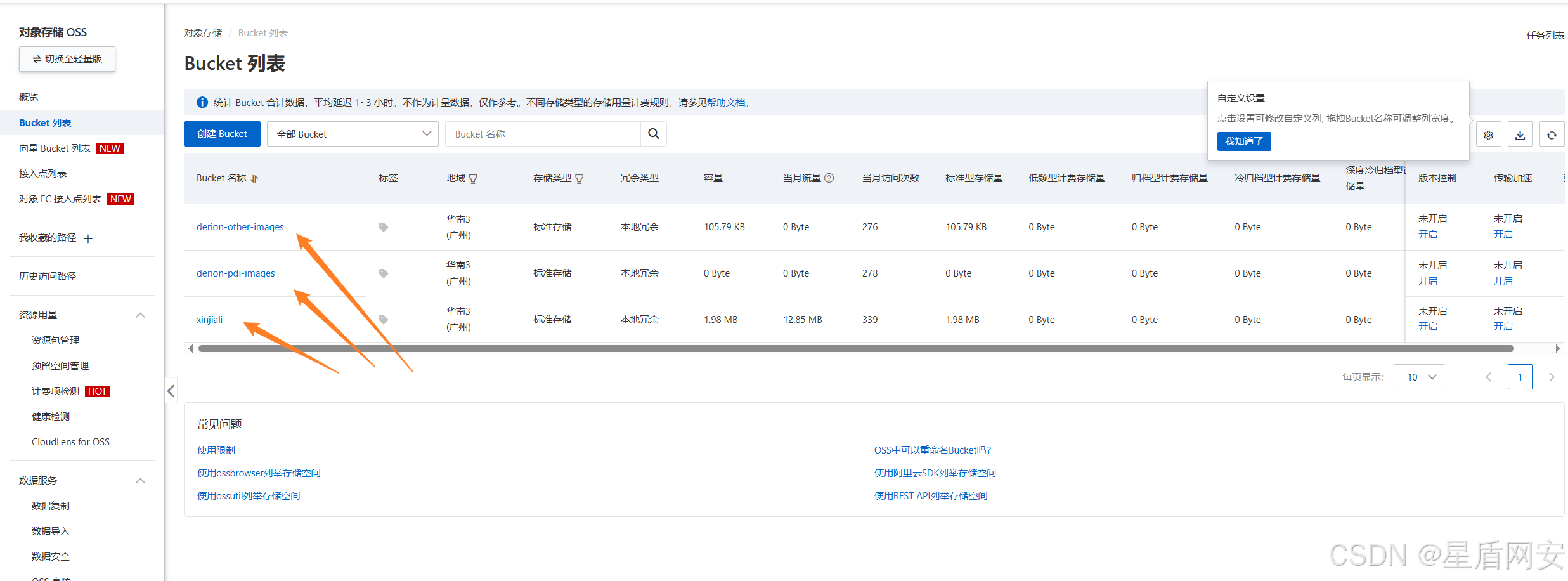This screenshot has height=581, width=1568.
Task: Refresh the bucket list
Action: pyautogui.click(x=1552, y=134)
